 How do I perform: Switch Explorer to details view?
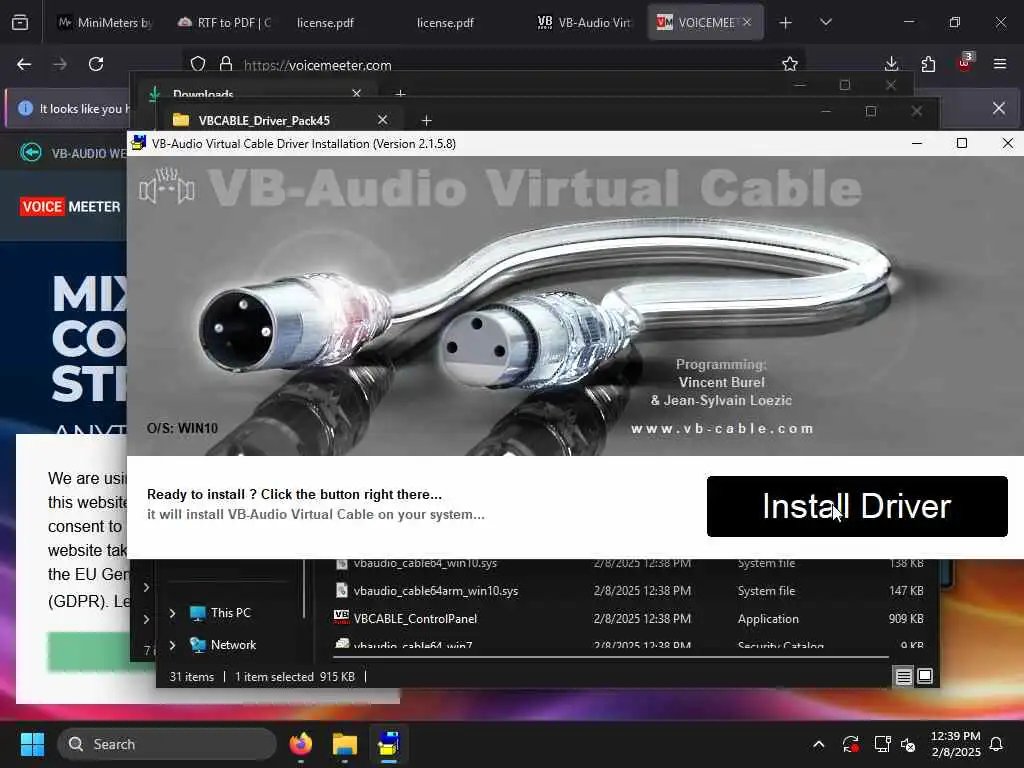(x=903, y=677)
